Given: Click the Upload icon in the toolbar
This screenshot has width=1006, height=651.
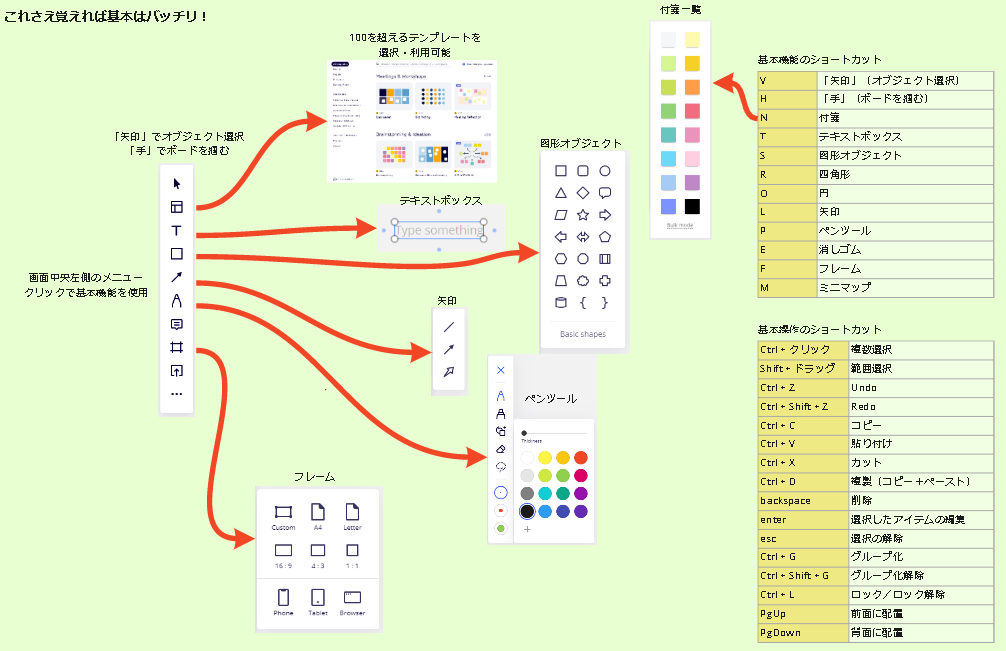Looking at the screenshot, I should coord(177,371).
